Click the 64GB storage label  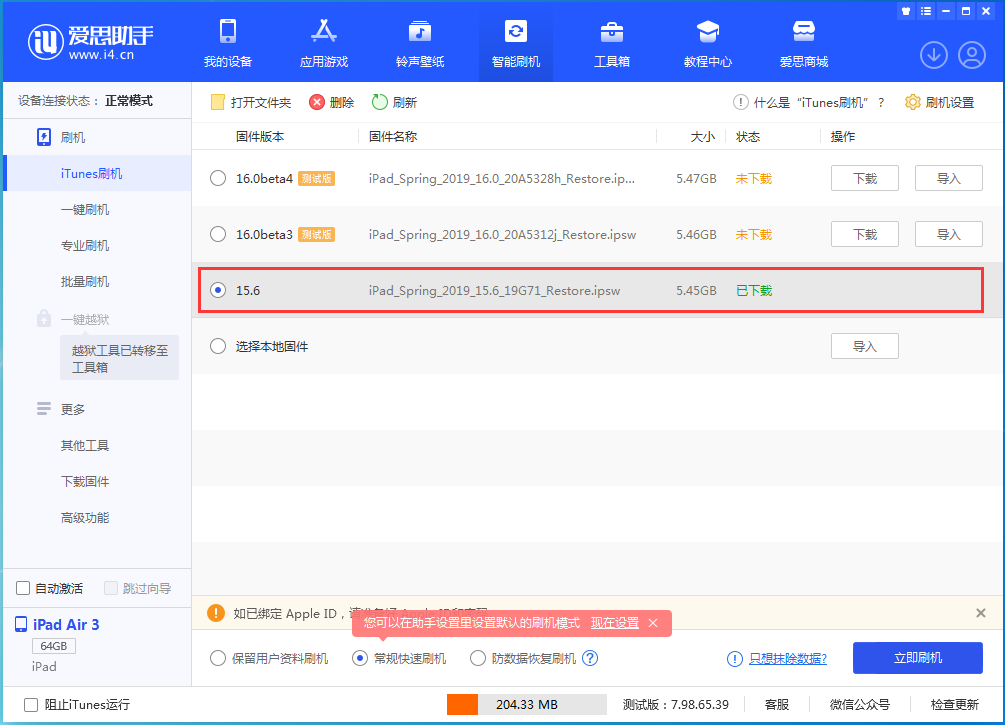(54, 646)
